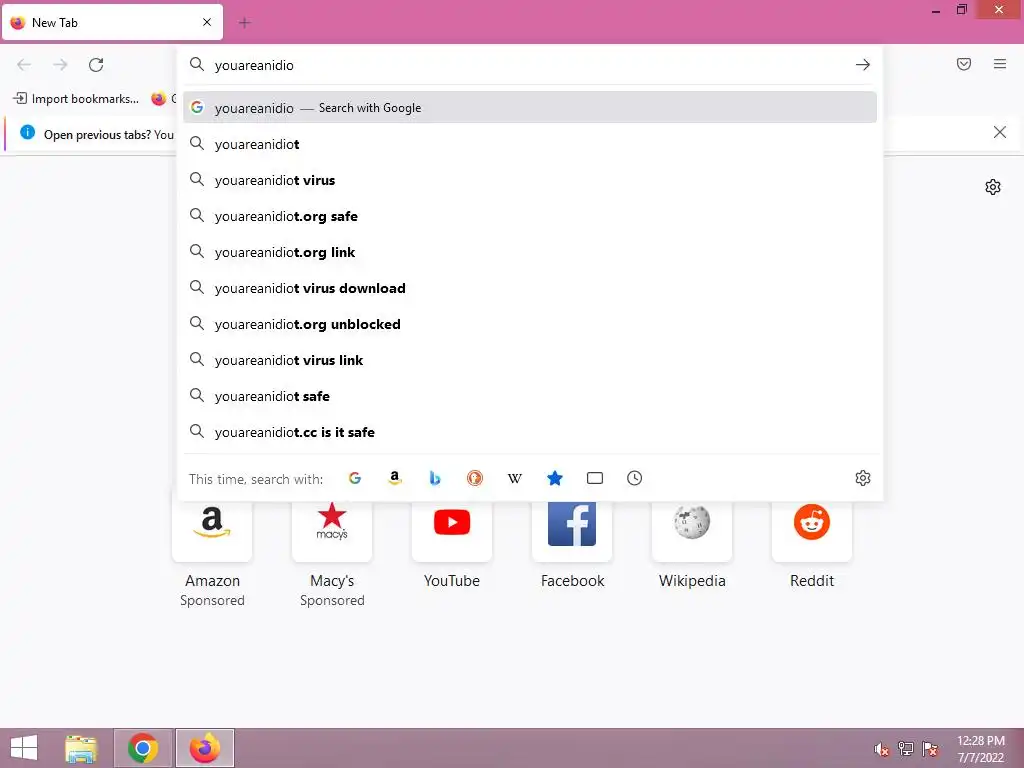This screenshot has height=768, width=1024.
Task: Choose suggestion 'youareanidiot.org link'
Action: coord(530,251)
